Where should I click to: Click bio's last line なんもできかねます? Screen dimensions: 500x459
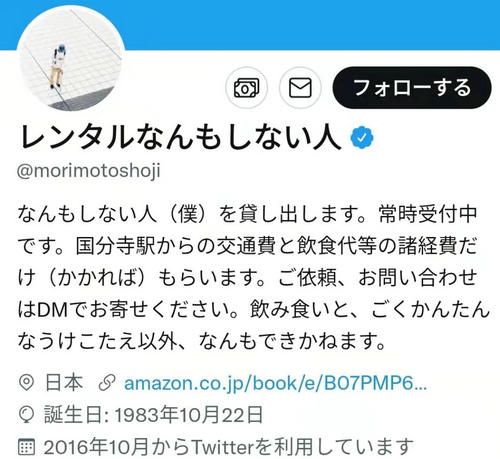(x=202, y=341)
